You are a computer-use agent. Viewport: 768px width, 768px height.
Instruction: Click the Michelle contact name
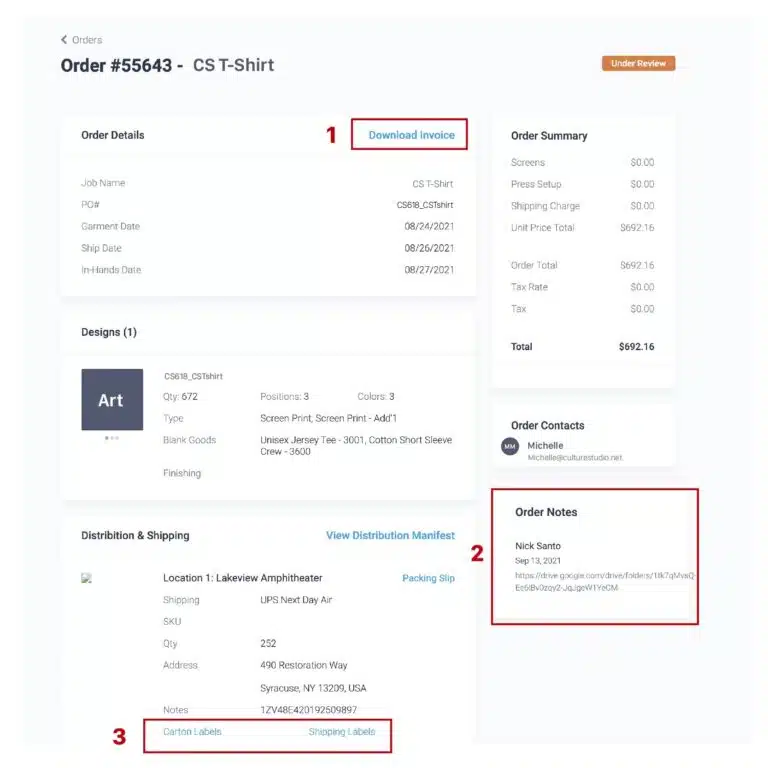coord(545,445)
